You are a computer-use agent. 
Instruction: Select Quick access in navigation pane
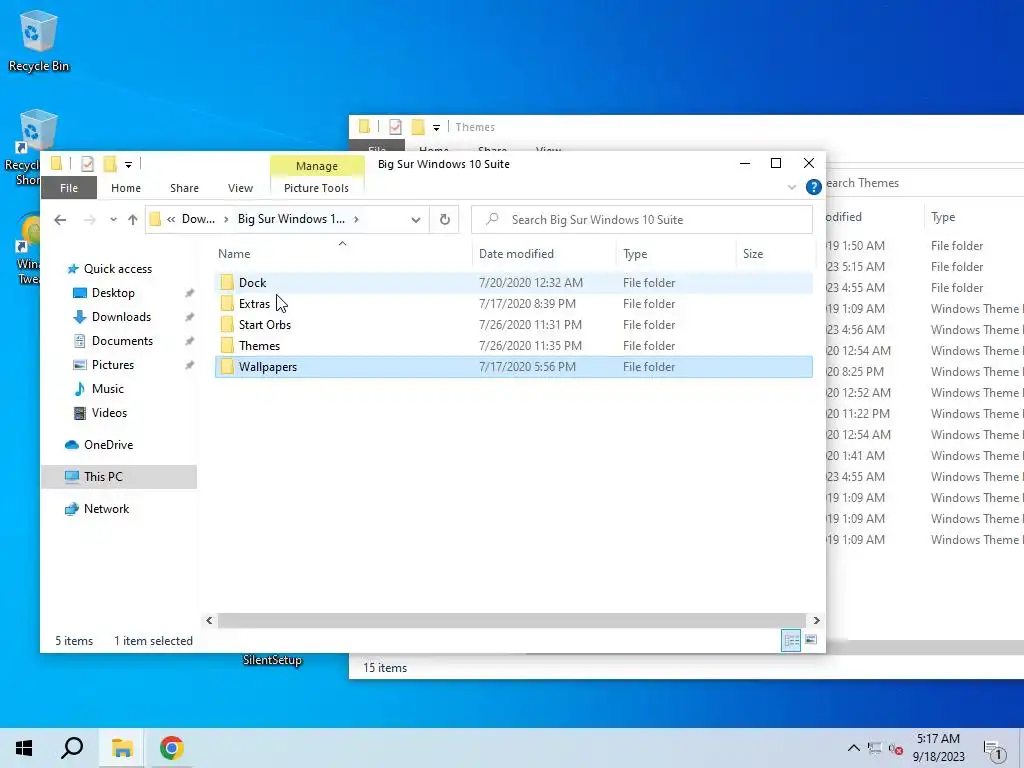click(118, 268)
